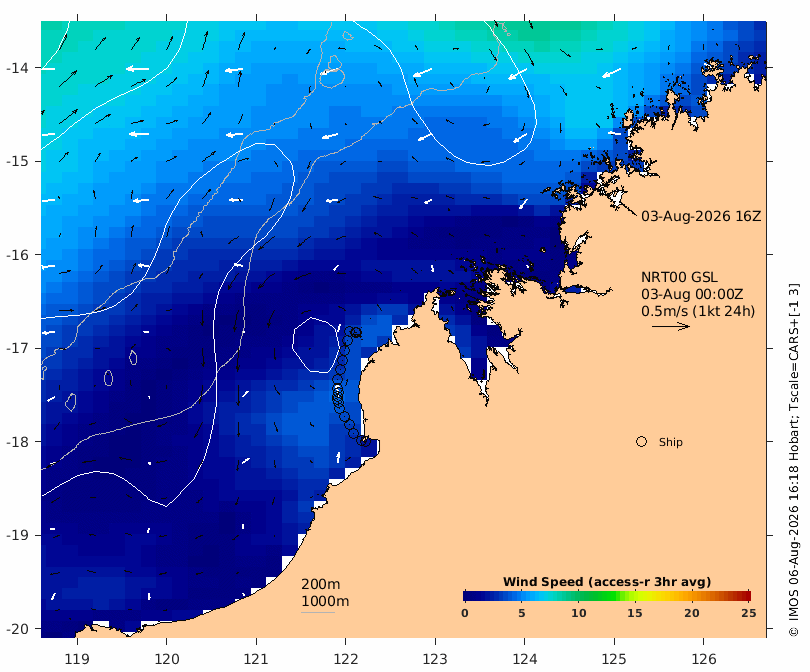Viewport: 810px width, 672px height.
Task: Click the 0.5m/s reference arrow
Action: 671,326
